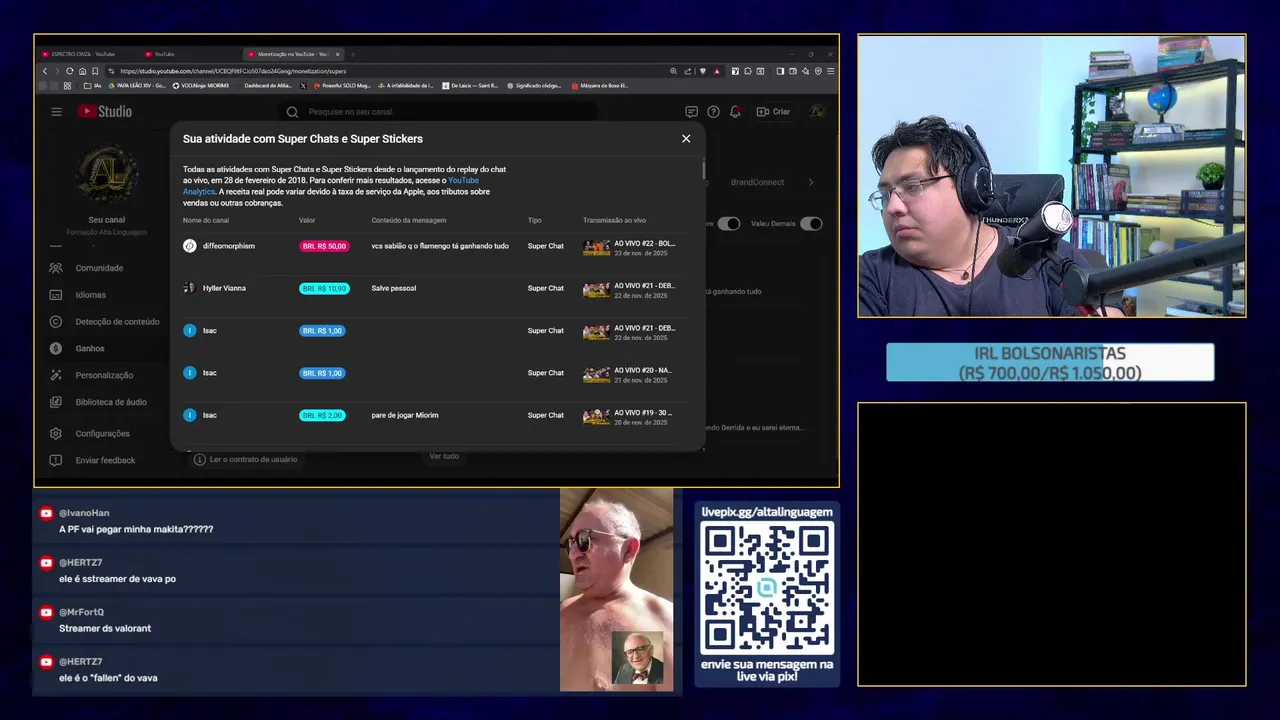Switch to the plain YouTube browser tab

(165, 54)
